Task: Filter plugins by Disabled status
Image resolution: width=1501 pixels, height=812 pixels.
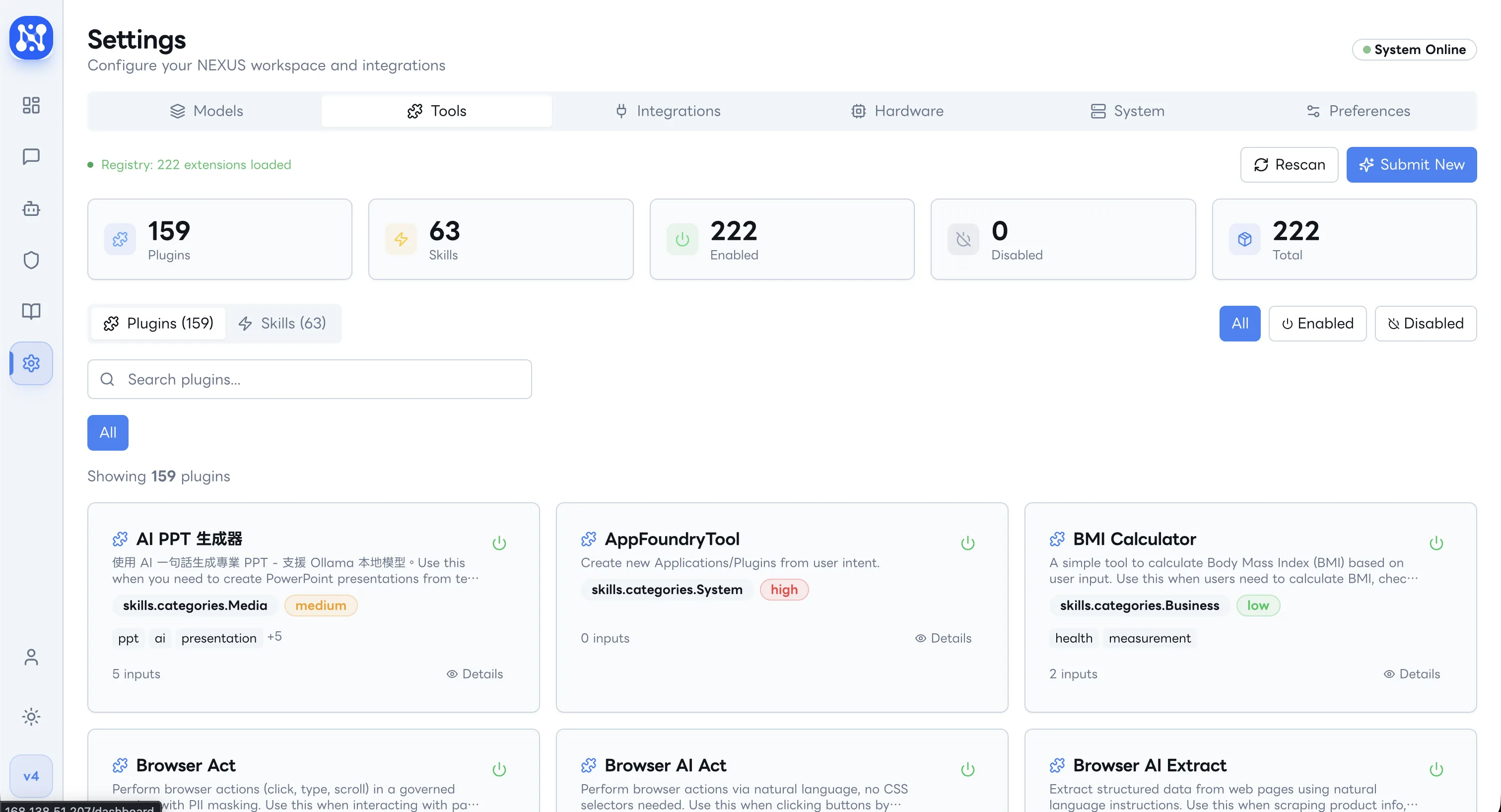Action: tap(1425, 323)
